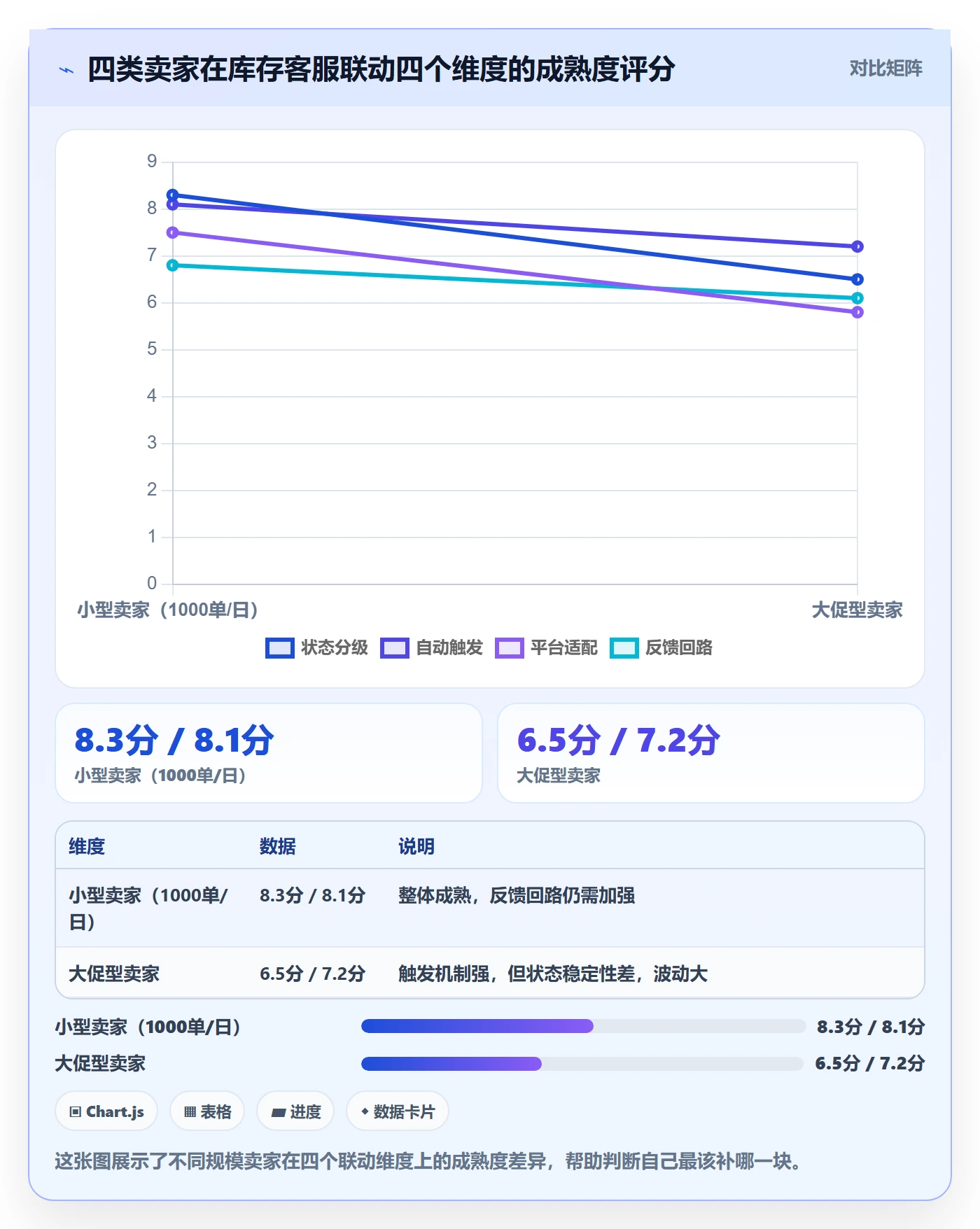This screenshot has height=1229, width=980.
Task: Click the 说明 table column header
Action: (416, 846)
